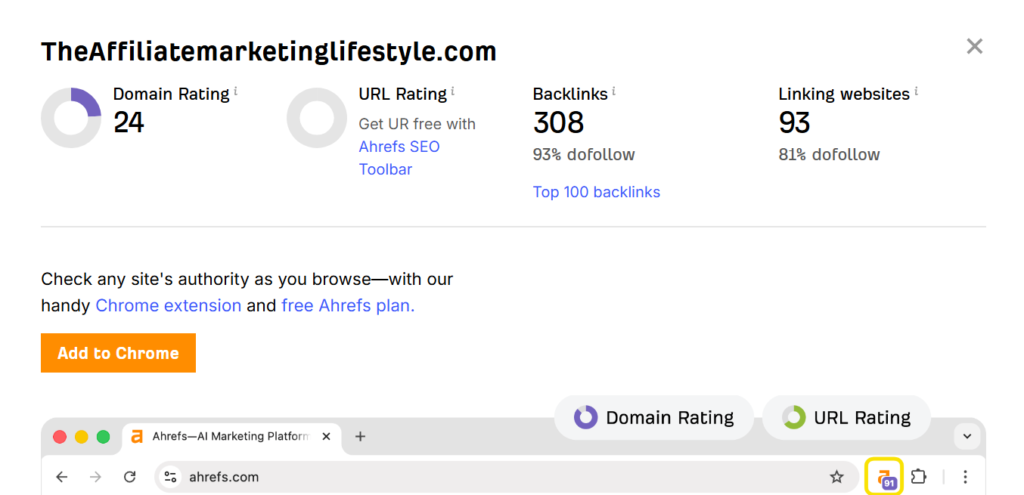Open the browser three-dot menu
1024x495 pixels.
pyautogui.click(x=965, y=477)
